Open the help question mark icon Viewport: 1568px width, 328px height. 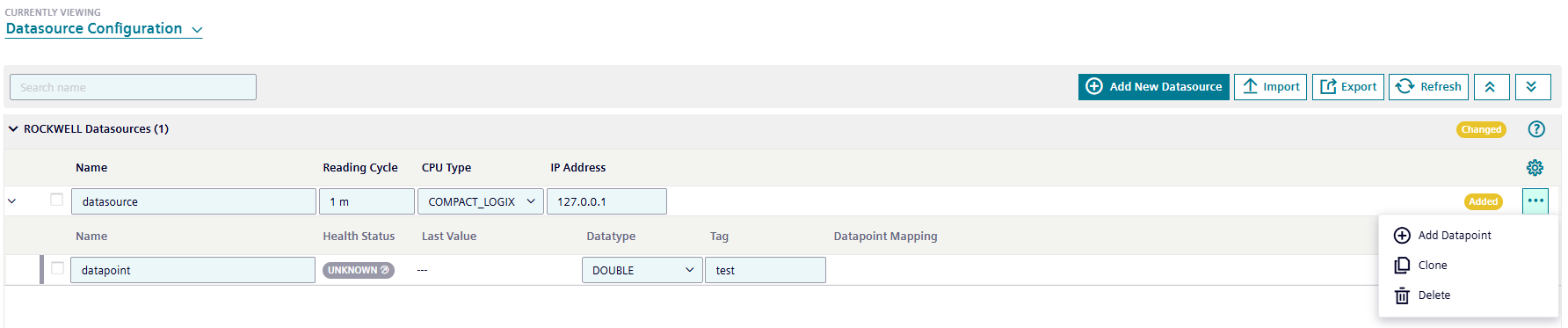(1536, 129)
